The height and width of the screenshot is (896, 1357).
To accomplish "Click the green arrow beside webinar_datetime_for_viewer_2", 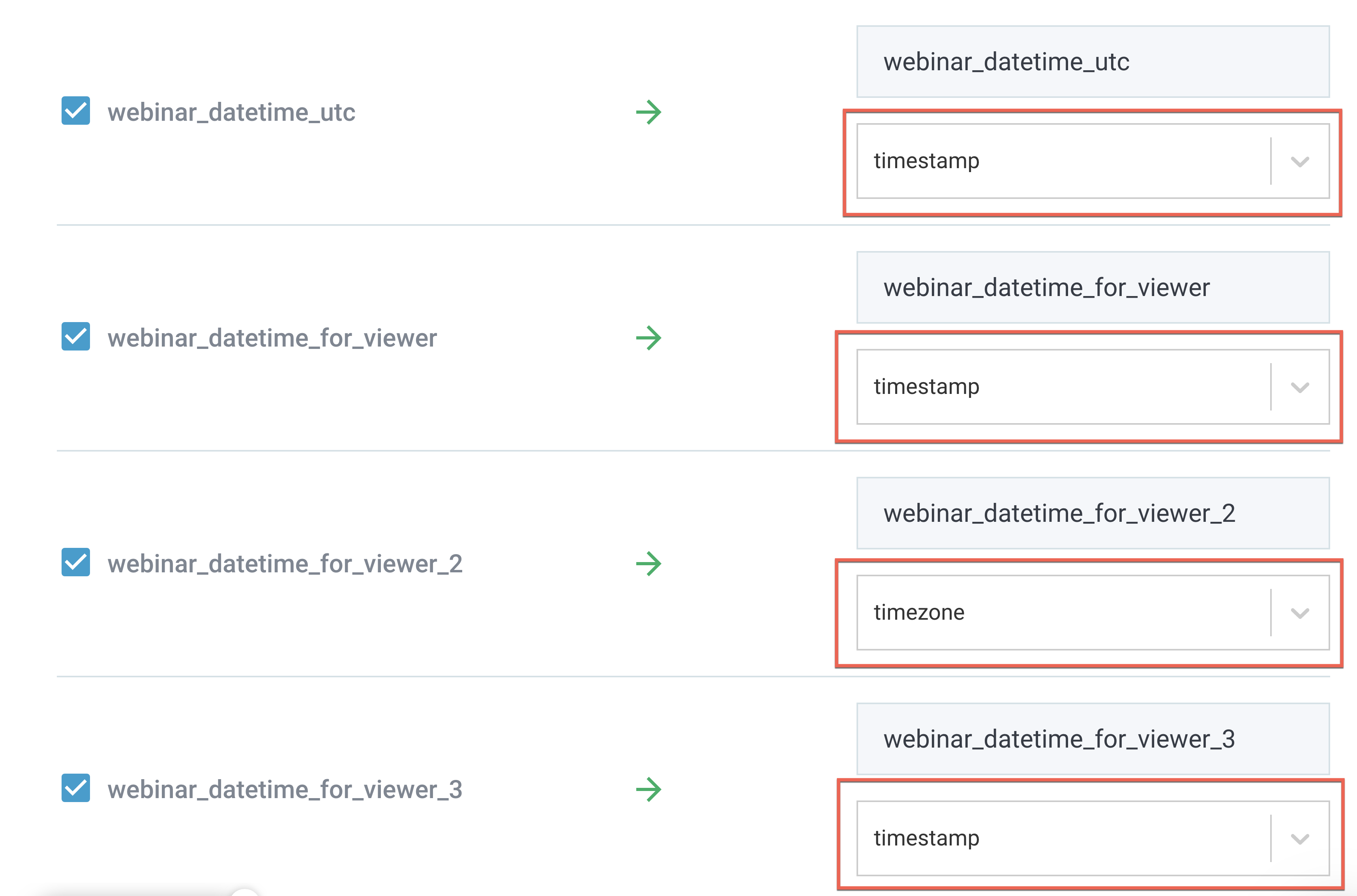I will pyautogui.click(x=649, y=563).
